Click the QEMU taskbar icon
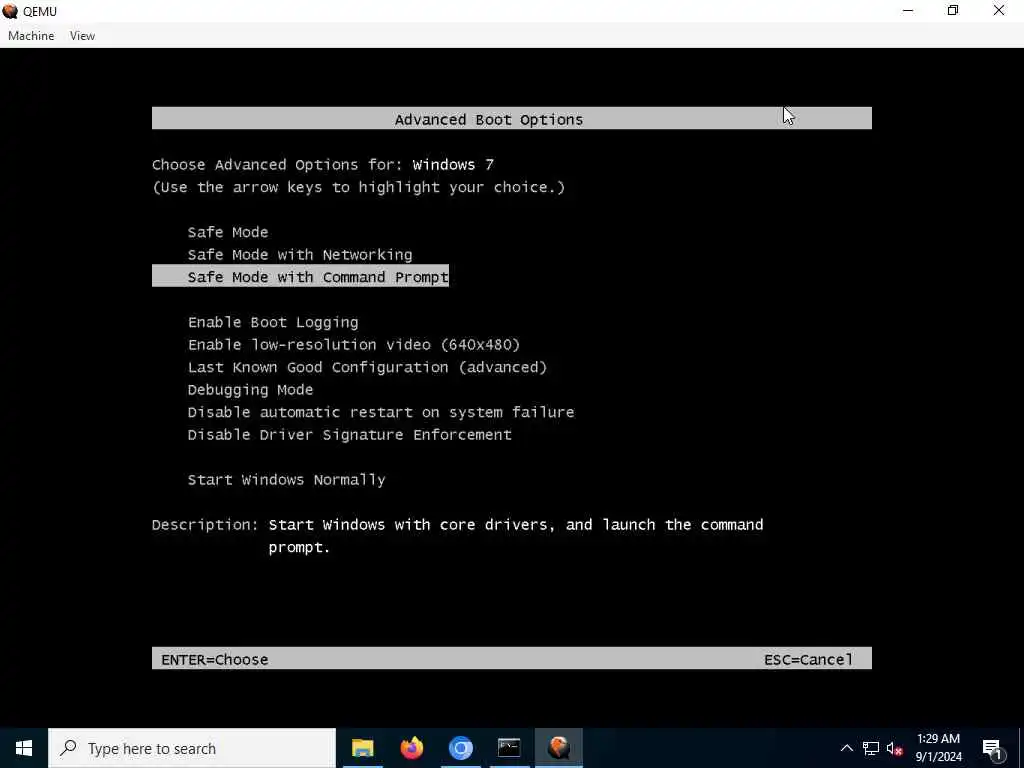Image resolution: width=1024 pixels, height=768 pixels. (x=558, y=748)
